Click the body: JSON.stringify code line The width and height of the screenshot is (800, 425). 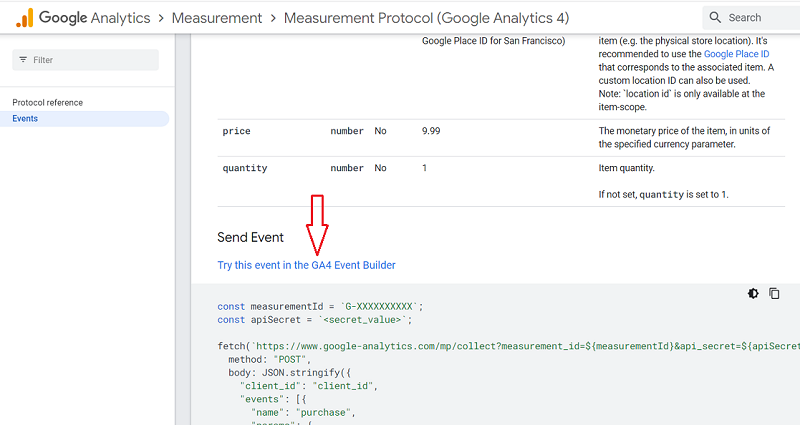[290, 373]
